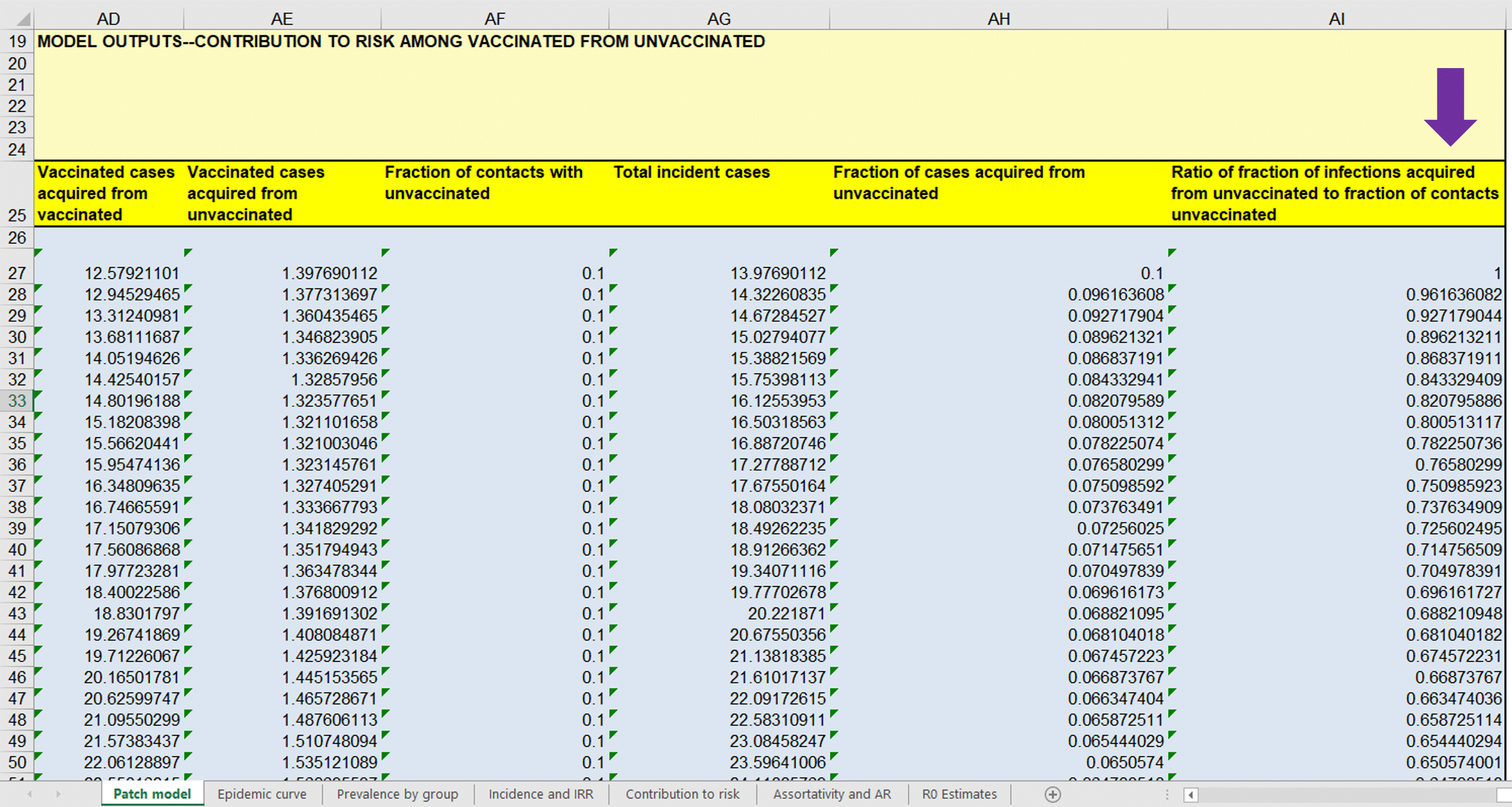Open the Epidemic curve sheet tab
Screen dimensions: 1512x807
point(262,794)
